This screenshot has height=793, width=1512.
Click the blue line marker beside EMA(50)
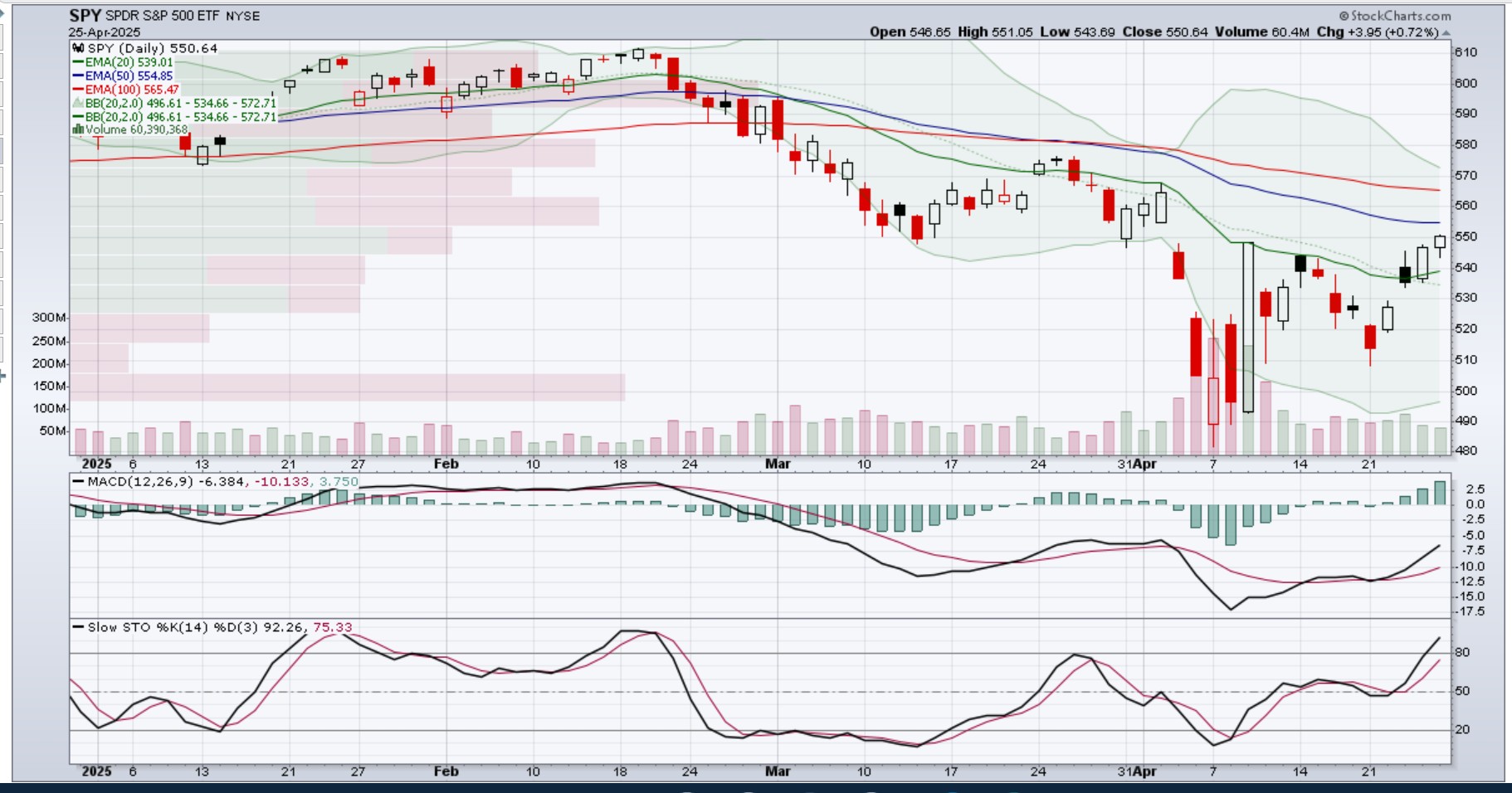78,75
